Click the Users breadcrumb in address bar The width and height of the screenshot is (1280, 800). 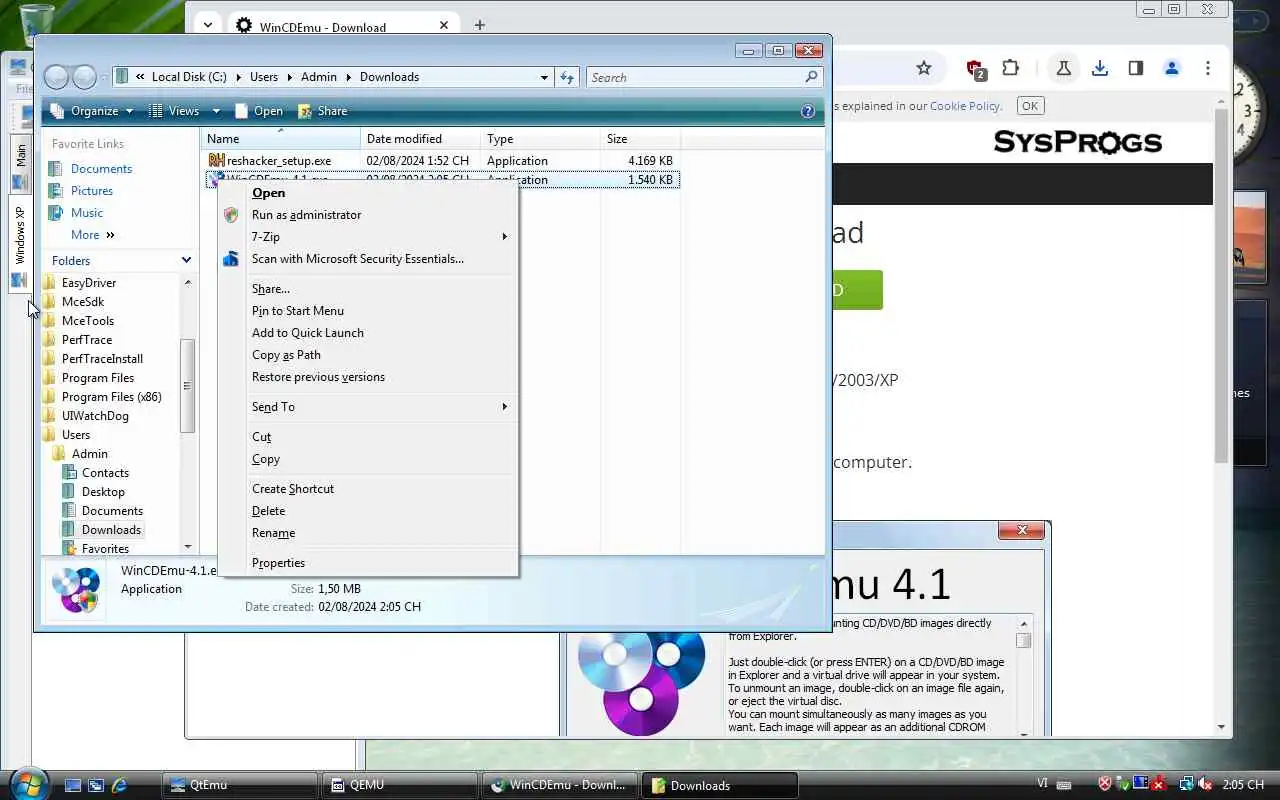(264, 77)
